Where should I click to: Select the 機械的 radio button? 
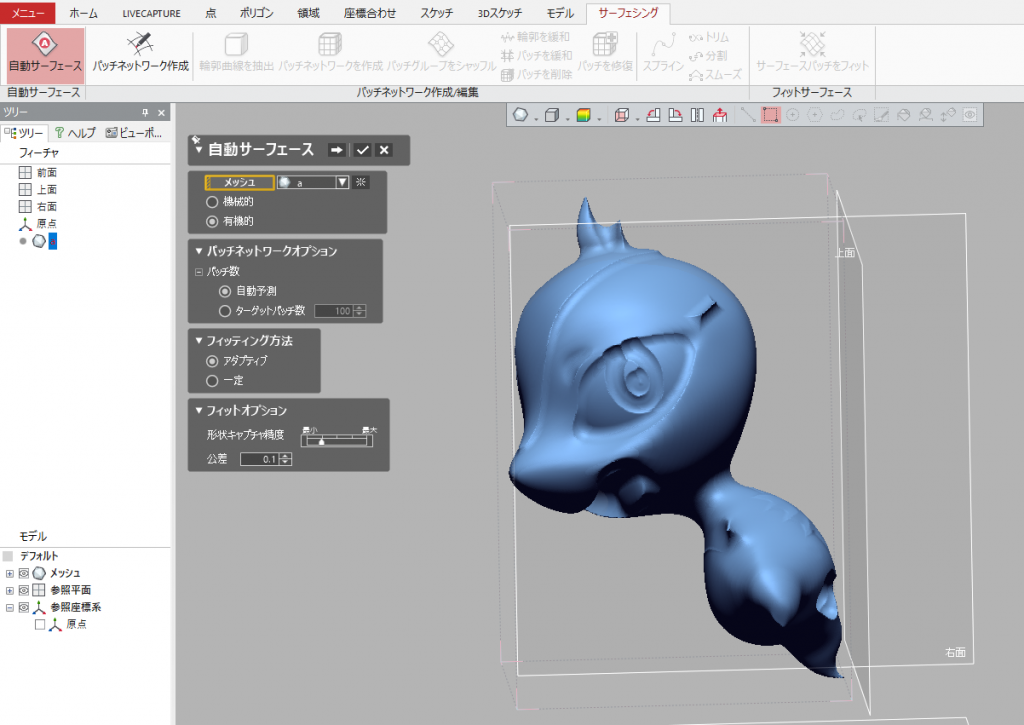tap(212, 202)
